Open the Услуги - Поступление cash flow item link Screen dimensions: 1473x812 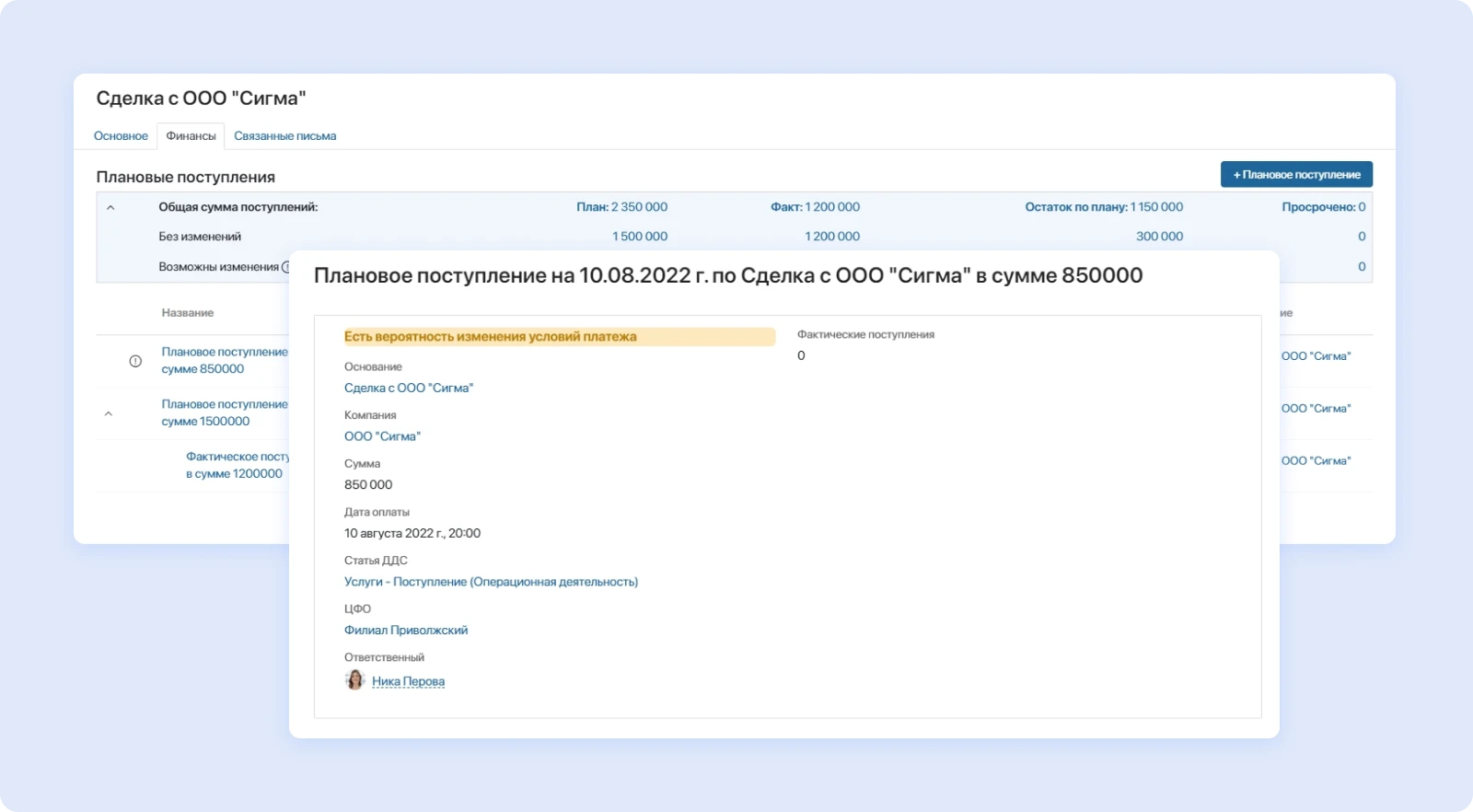pos(491,582)
